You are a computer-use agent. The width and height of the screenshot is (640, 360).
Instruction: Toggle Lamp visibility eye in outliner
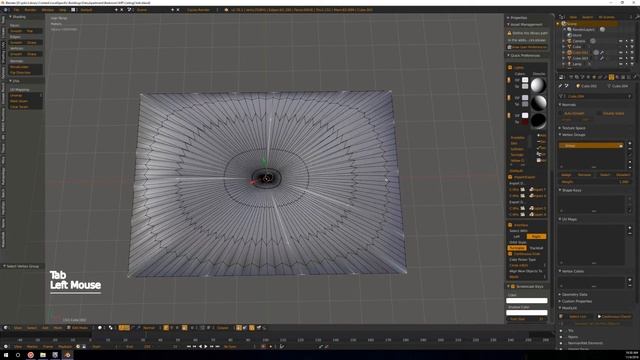click(621, 64)
